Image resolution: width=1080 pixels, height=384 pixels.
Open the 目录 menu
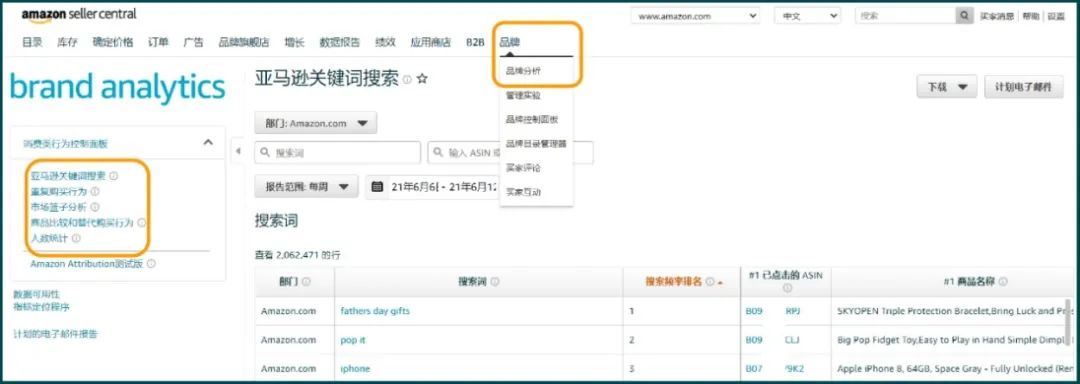click(x=32, y=42)
